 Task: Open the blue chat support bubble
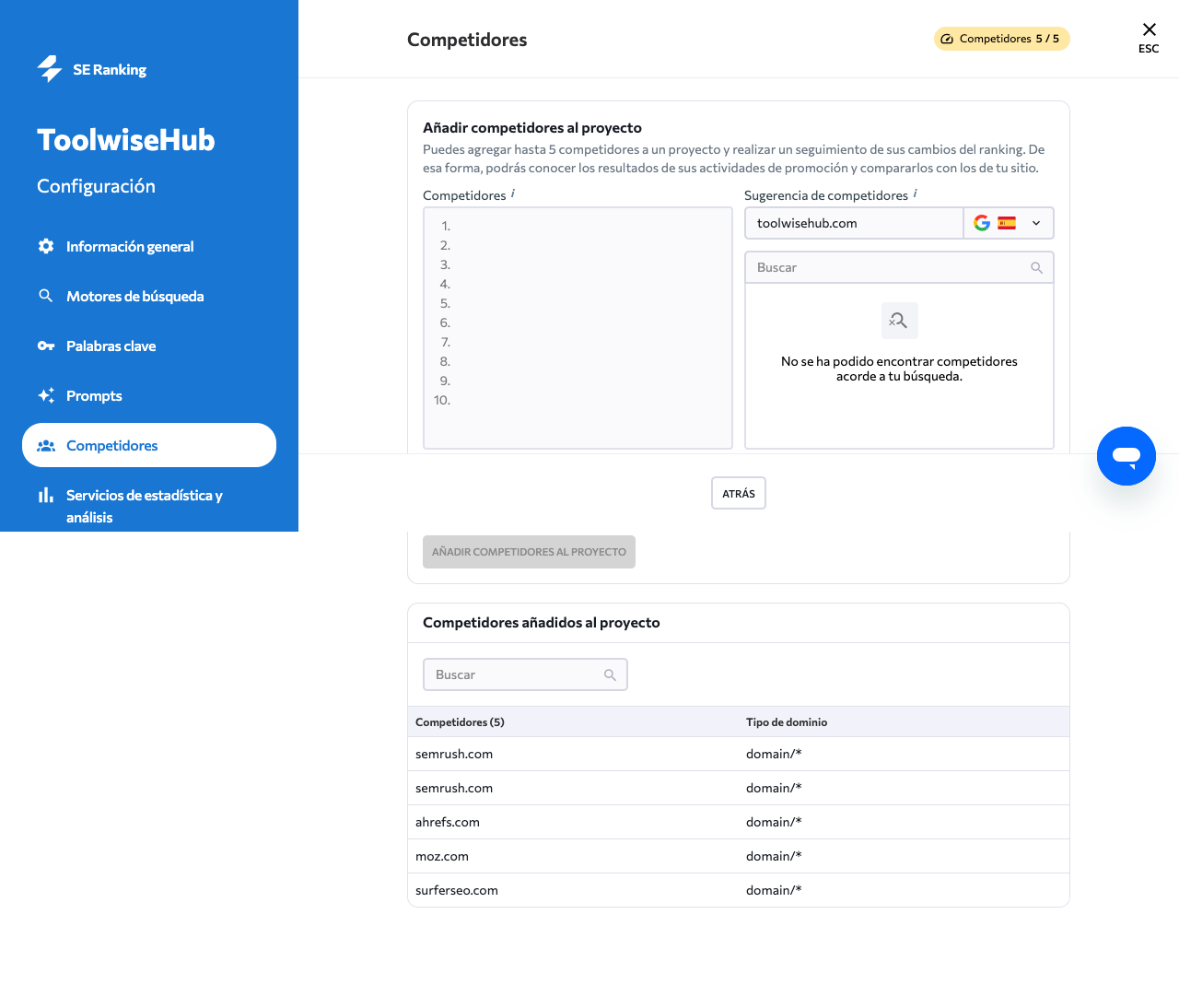pyautogui.click(x=1126, y=456)
